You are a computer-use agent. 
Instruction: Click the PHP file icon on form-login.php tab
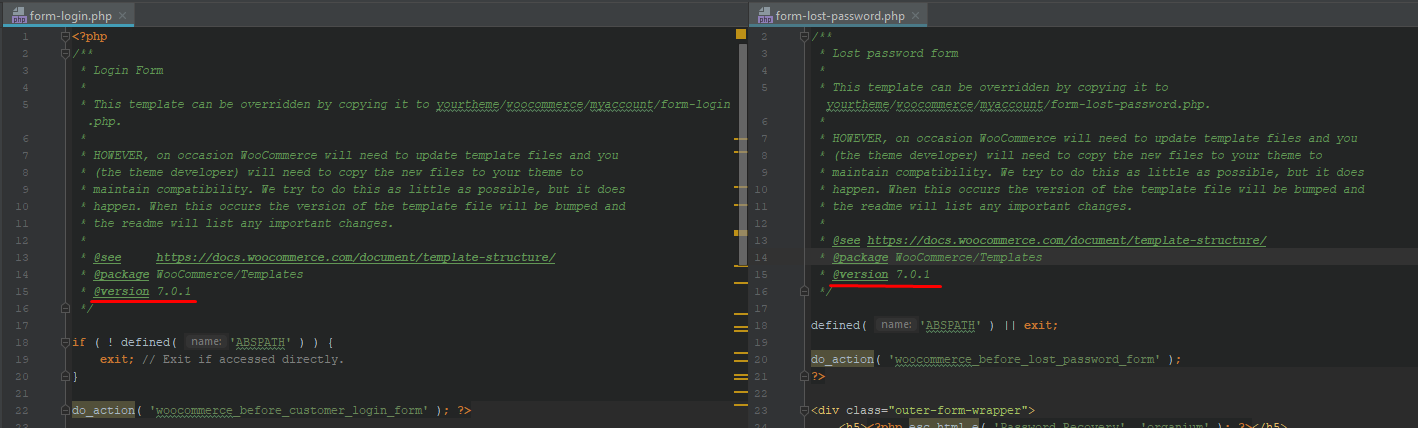[18, 15]
